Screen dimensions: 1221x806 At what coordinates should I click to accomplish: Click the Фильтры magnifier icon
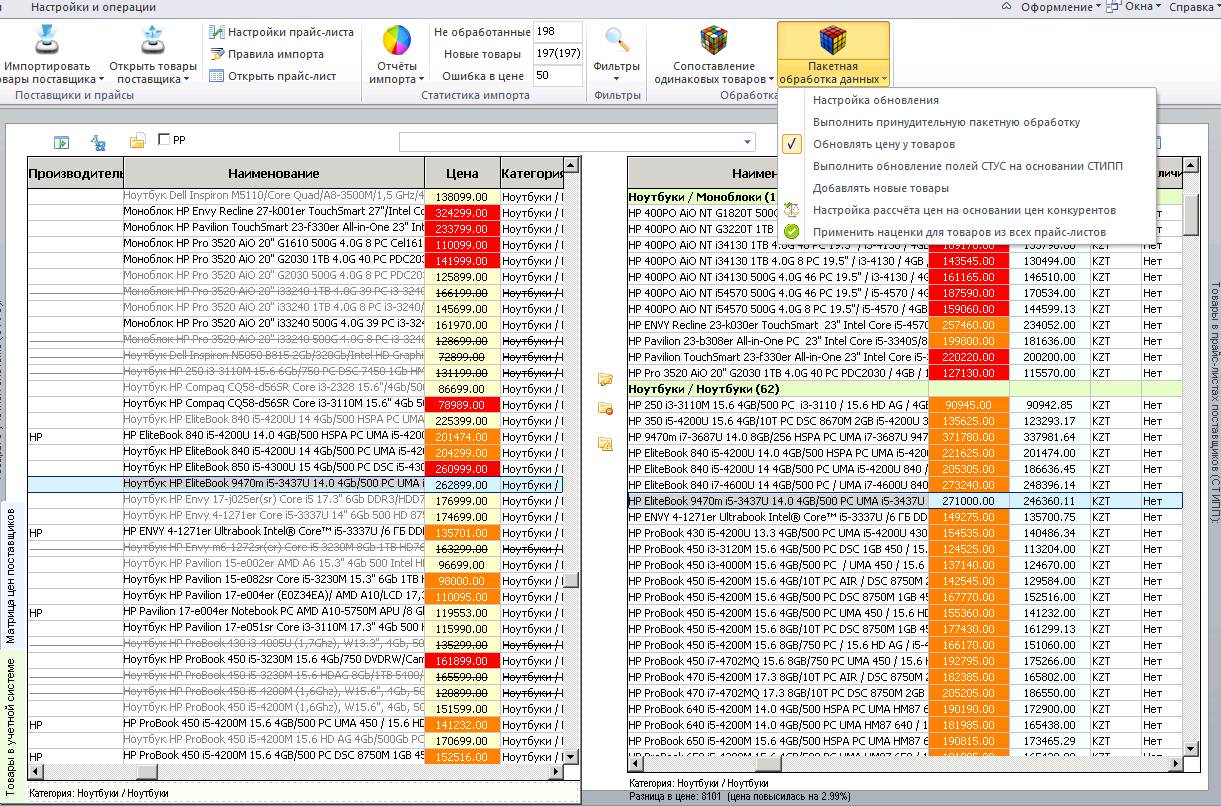coord(617,40)
